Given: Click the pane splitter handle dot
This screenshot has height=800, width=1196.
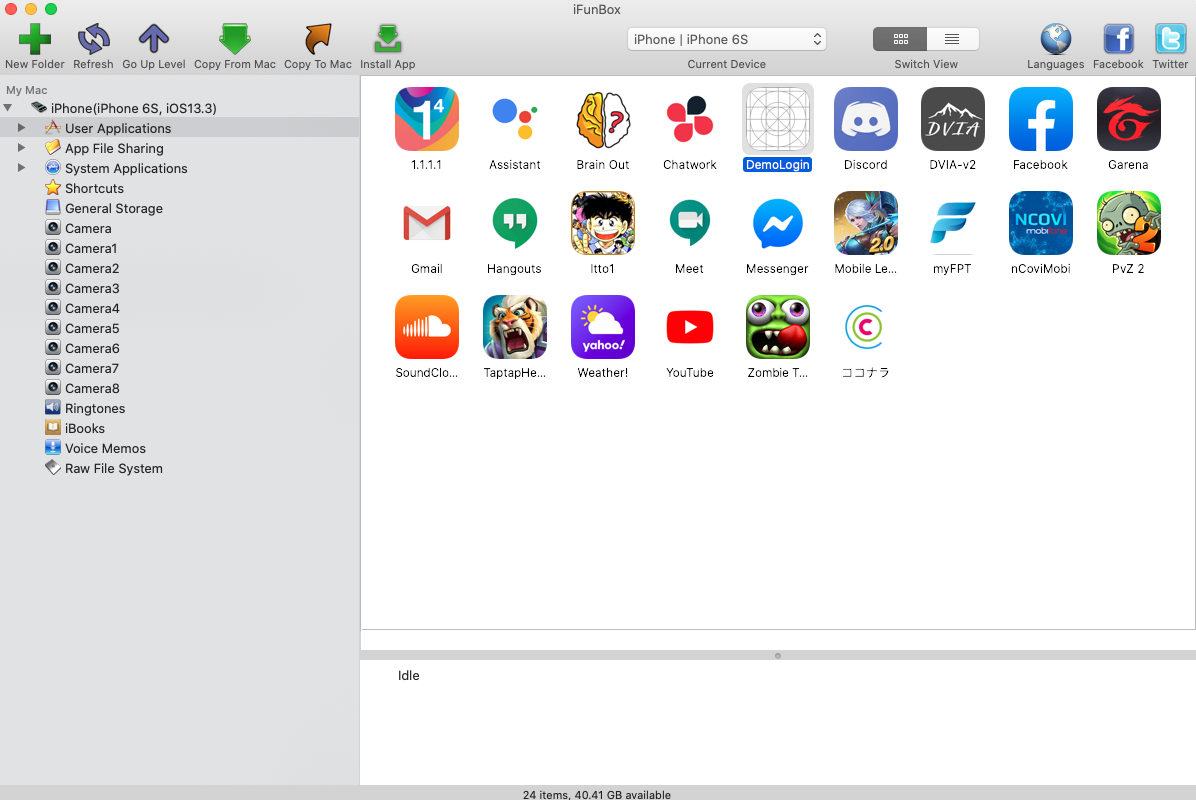Looking at the screenshot, I should [777, 656].
